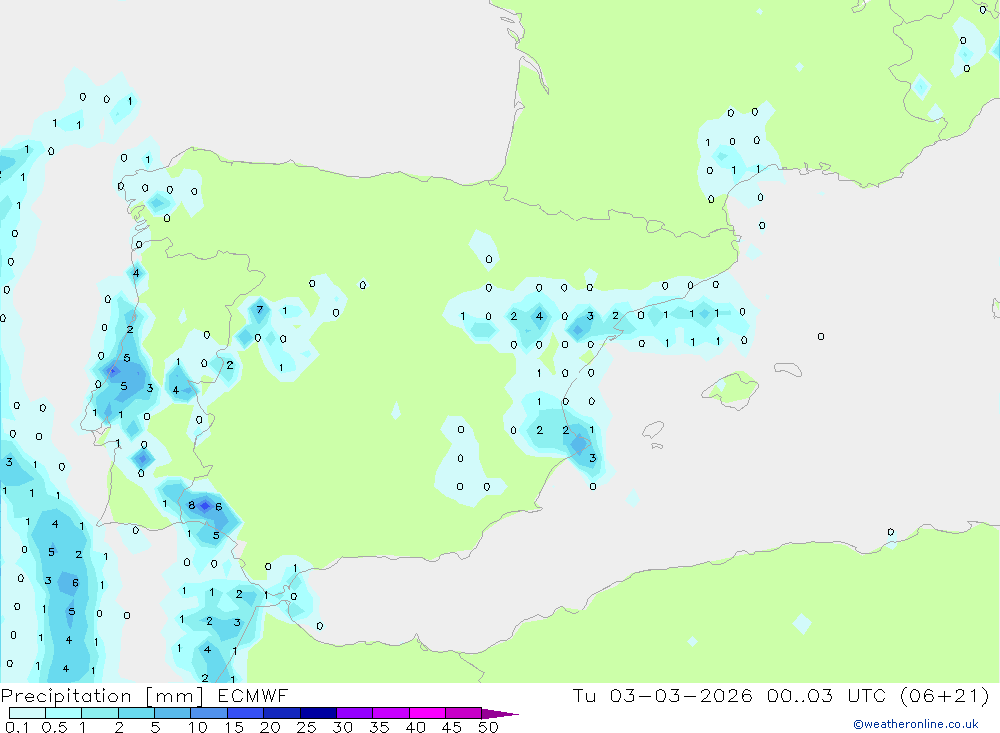Click the '30' legend scale label
Image resolution: width=1000 pixels, height=733 pixels.
[x=343, y=727]
